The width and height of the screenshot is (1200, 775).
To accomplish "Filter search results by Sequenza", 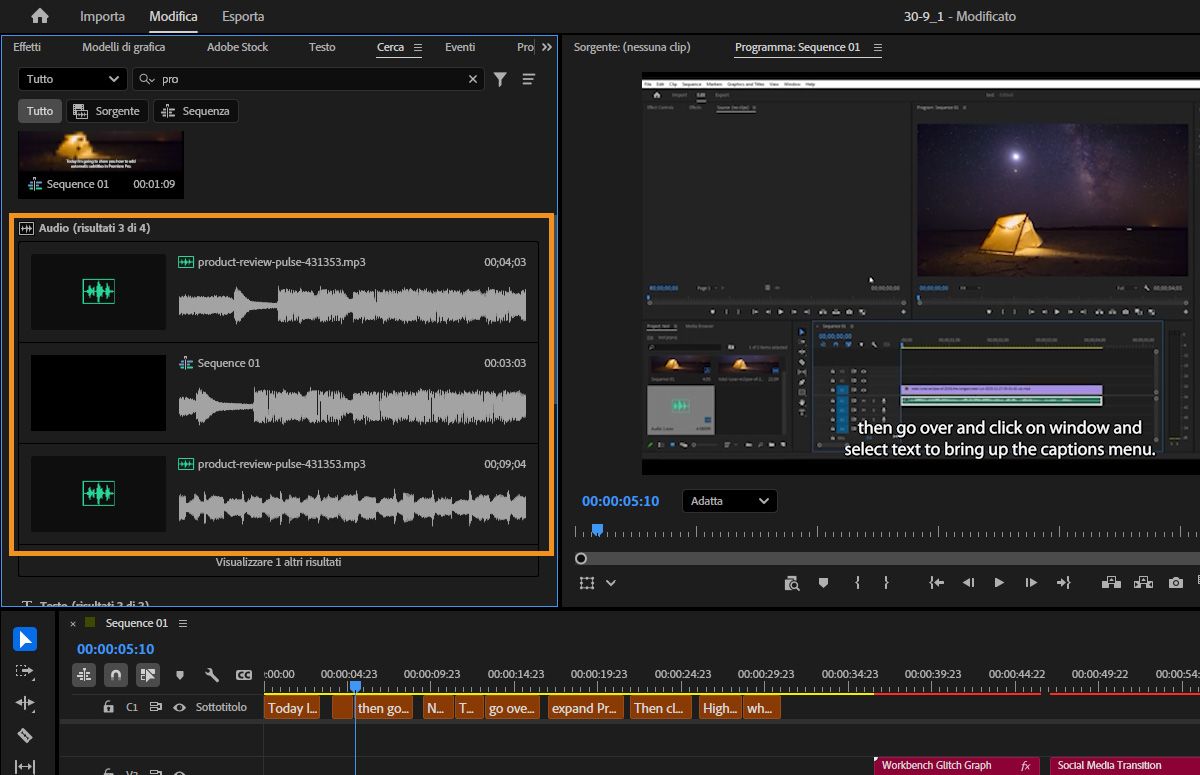I will pos(196,111).
